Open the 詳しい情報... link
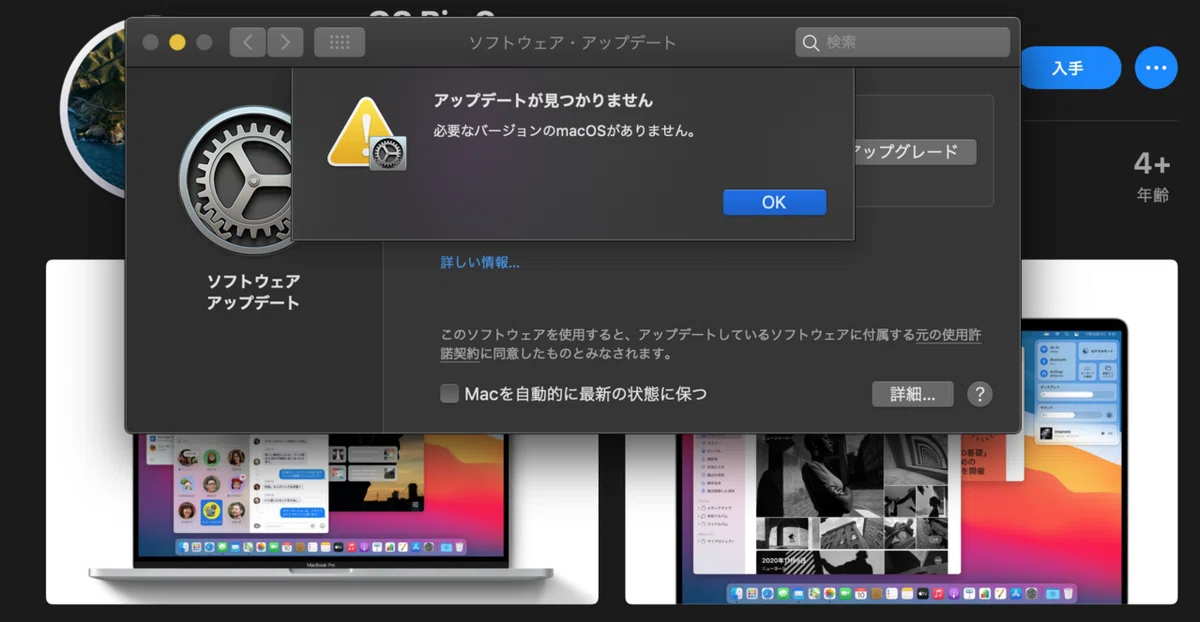This screenshot has width=1200, height=622. click(480, 263)
